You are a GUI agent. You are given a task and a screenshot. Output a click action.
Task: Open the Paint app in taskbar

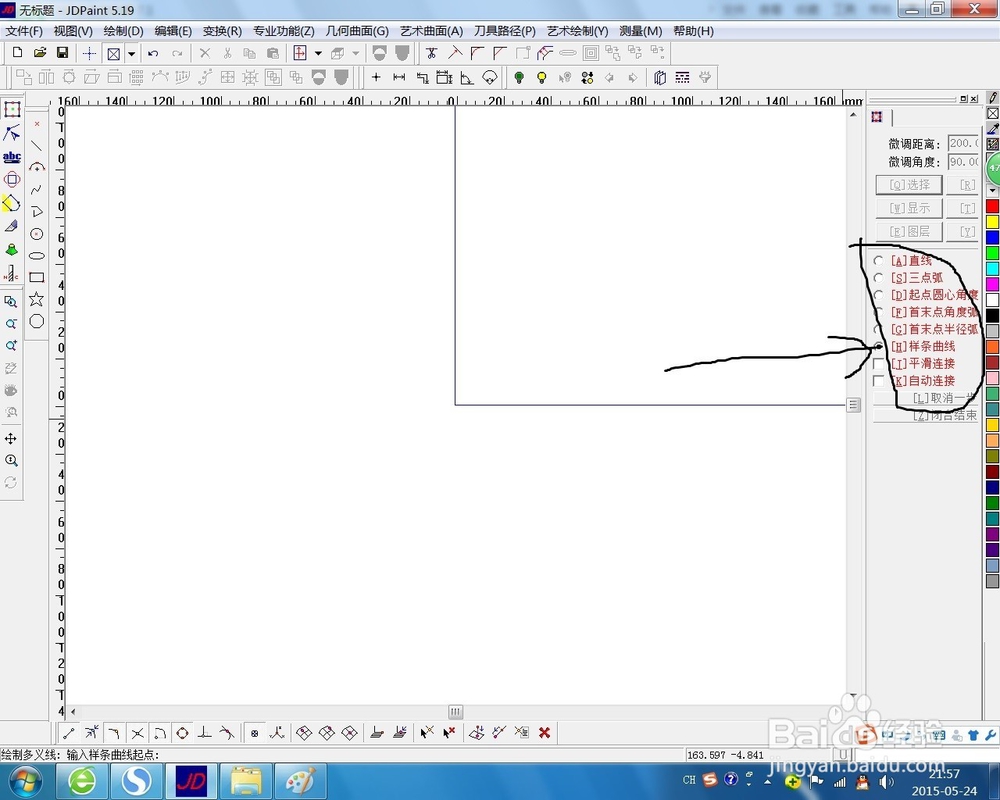pos(300,781)
